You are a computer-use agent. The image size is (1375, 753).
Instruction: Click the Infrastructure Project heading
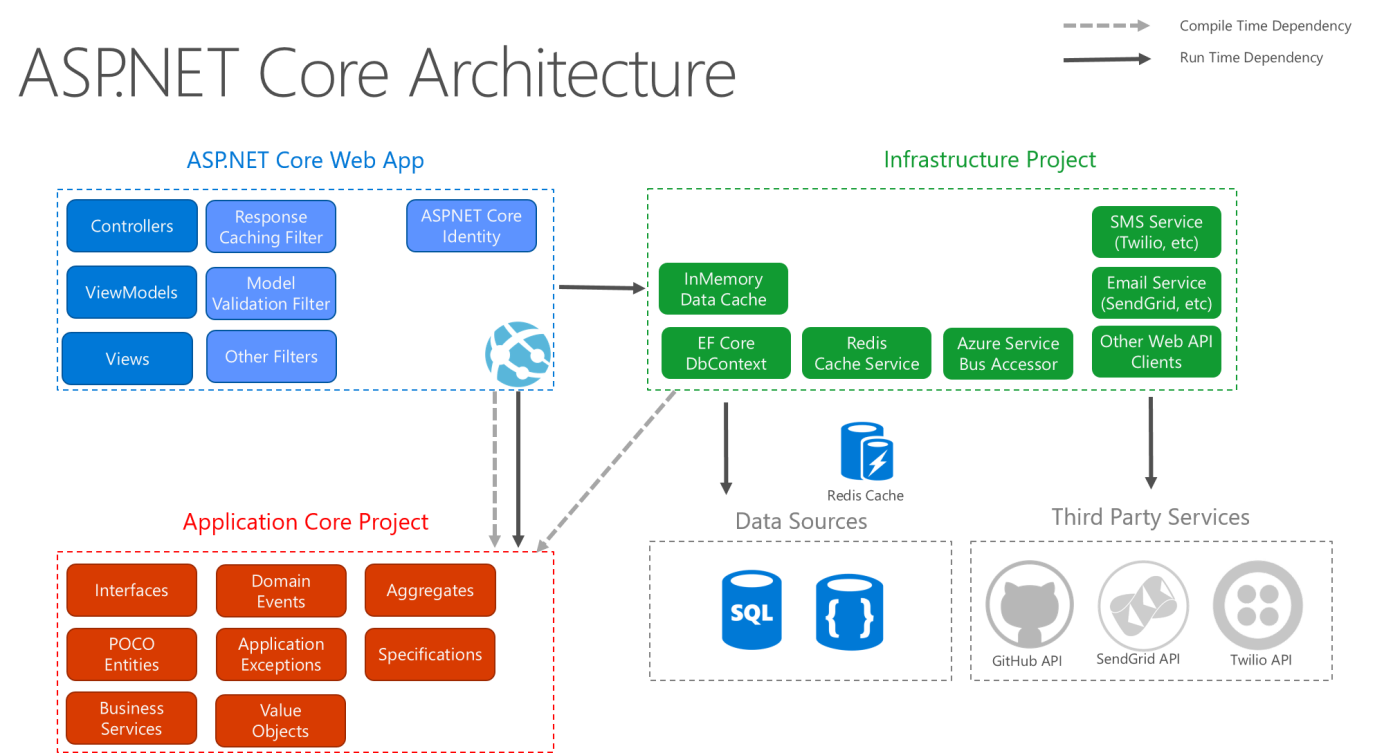coord(989,159)
